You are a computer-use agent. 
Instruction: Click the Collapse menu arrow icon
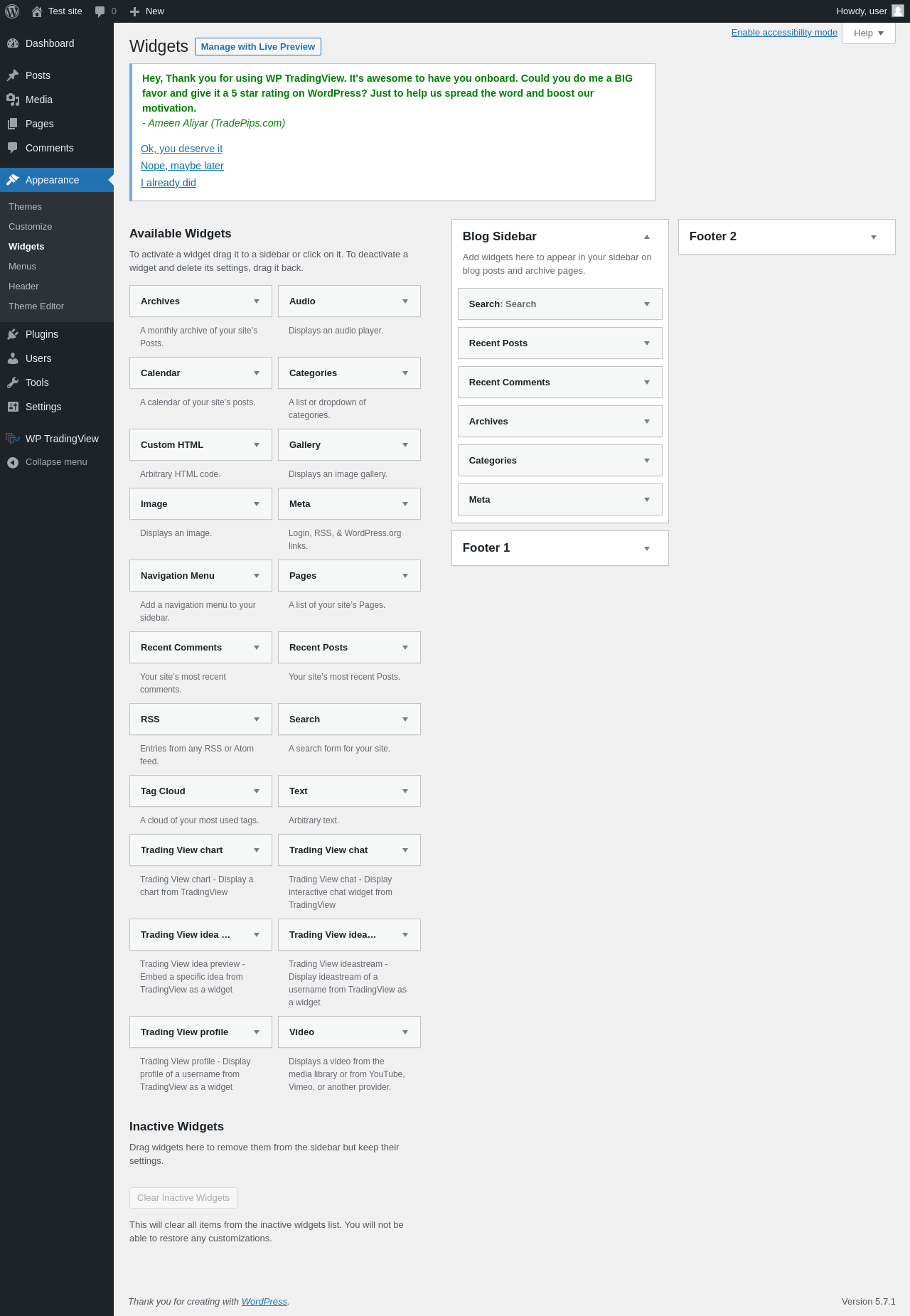[13, 462]
